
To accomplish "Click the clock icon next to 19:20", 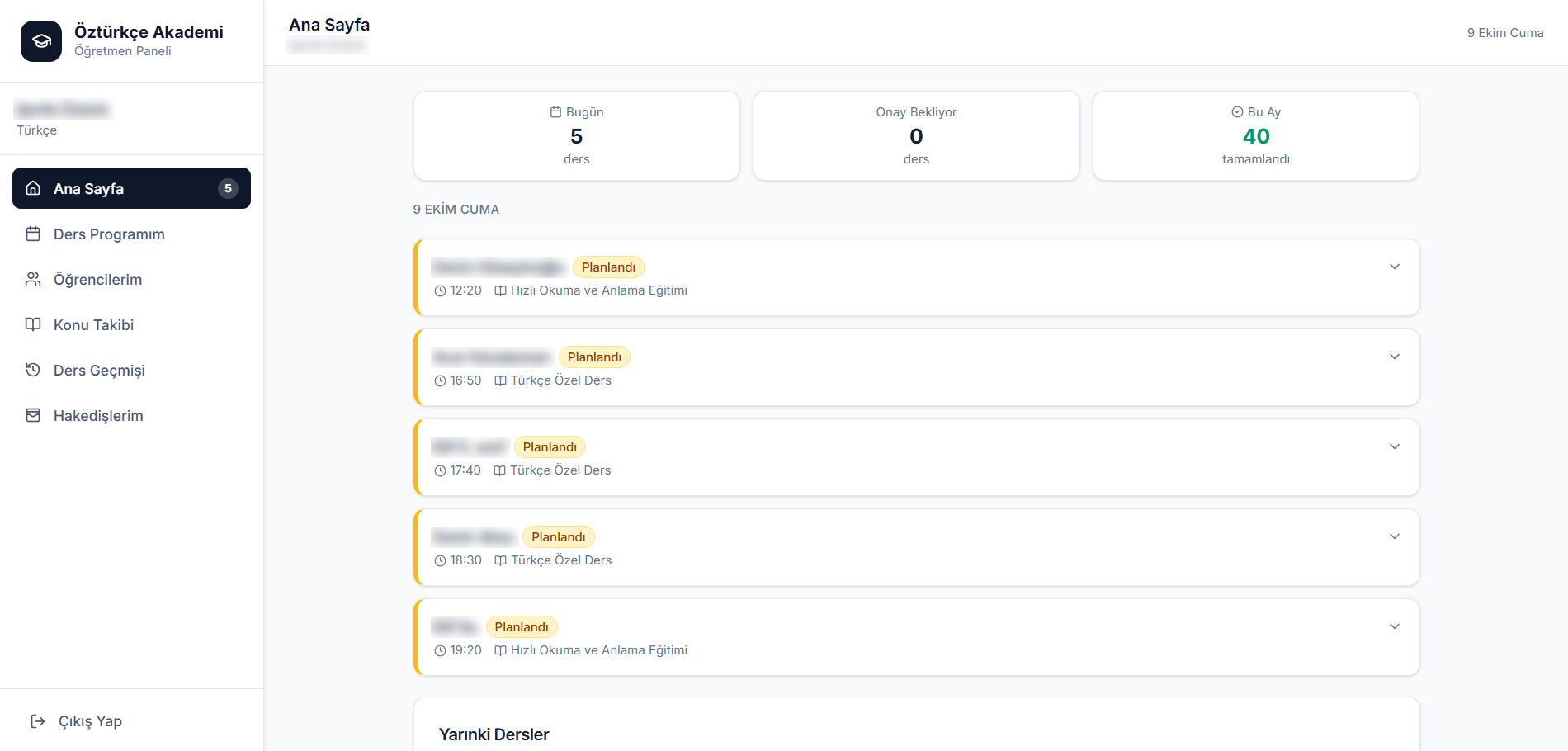I will [x=440, y=650].
